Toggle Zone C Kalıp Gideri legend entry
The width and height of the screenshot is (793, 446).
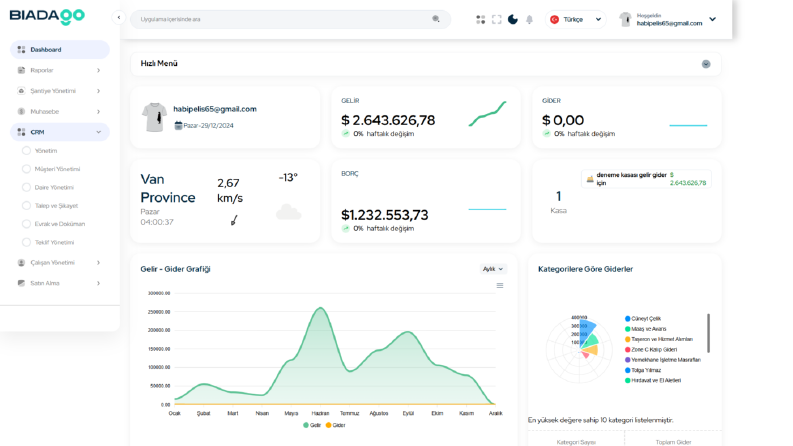[651, 349]
